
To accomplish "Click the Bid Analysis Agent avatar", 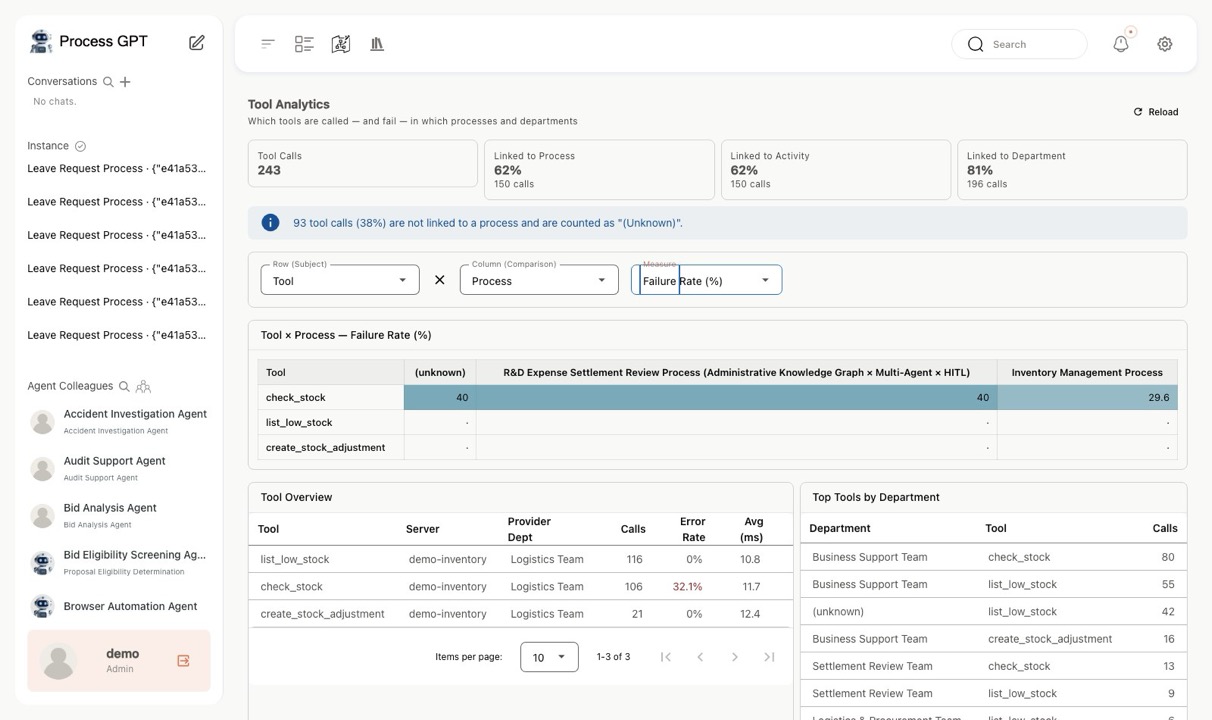I will click(x=42, y=516).
